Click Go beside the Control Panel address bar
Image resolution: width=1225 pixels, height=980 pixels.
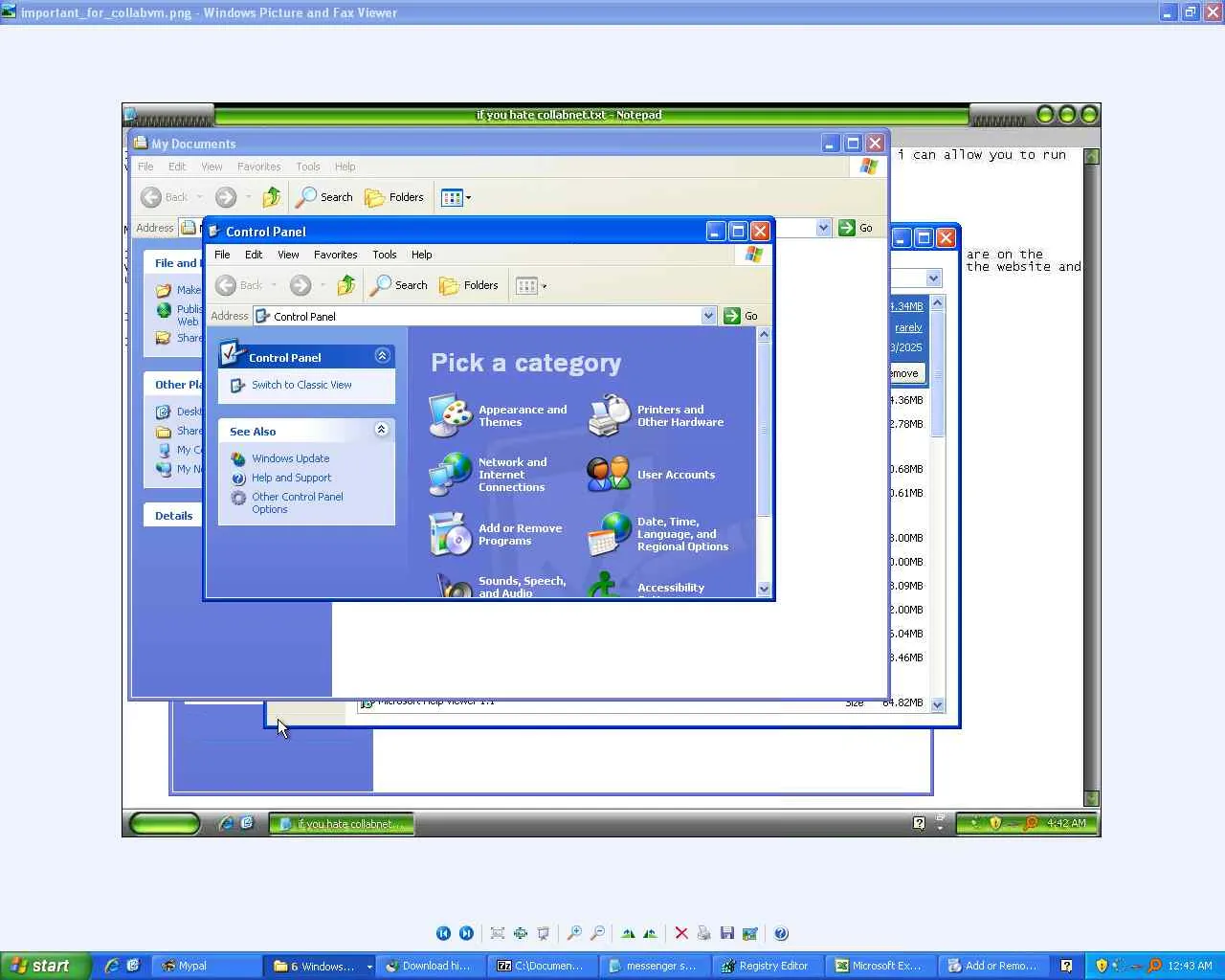click(x=742, y=316)
